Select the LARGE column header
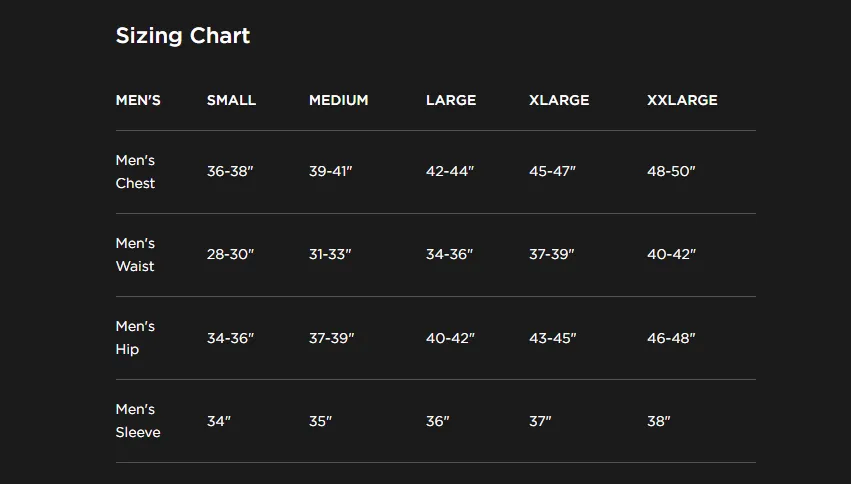The width and height of the screenshot is (851, 484). pyautogui.click(x=451, y=100)
